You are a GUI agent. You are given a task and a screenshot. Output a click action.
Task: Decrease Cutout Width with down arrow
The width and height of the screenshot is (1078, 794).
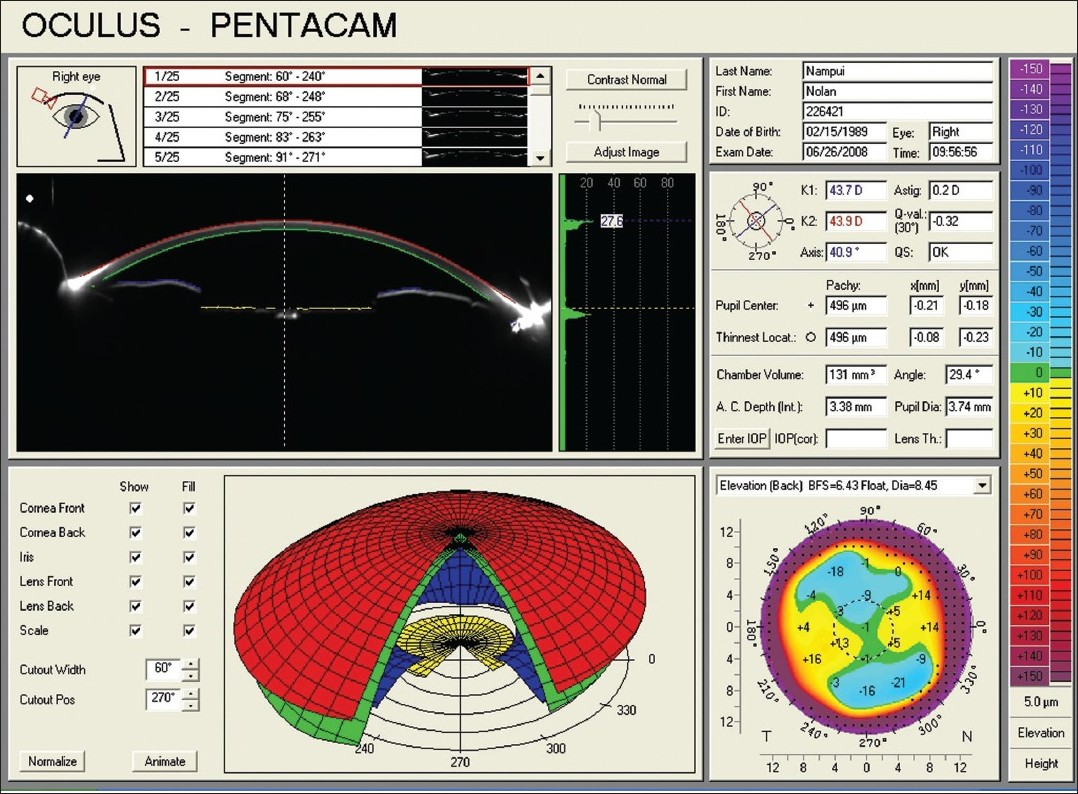coord(192,675)
